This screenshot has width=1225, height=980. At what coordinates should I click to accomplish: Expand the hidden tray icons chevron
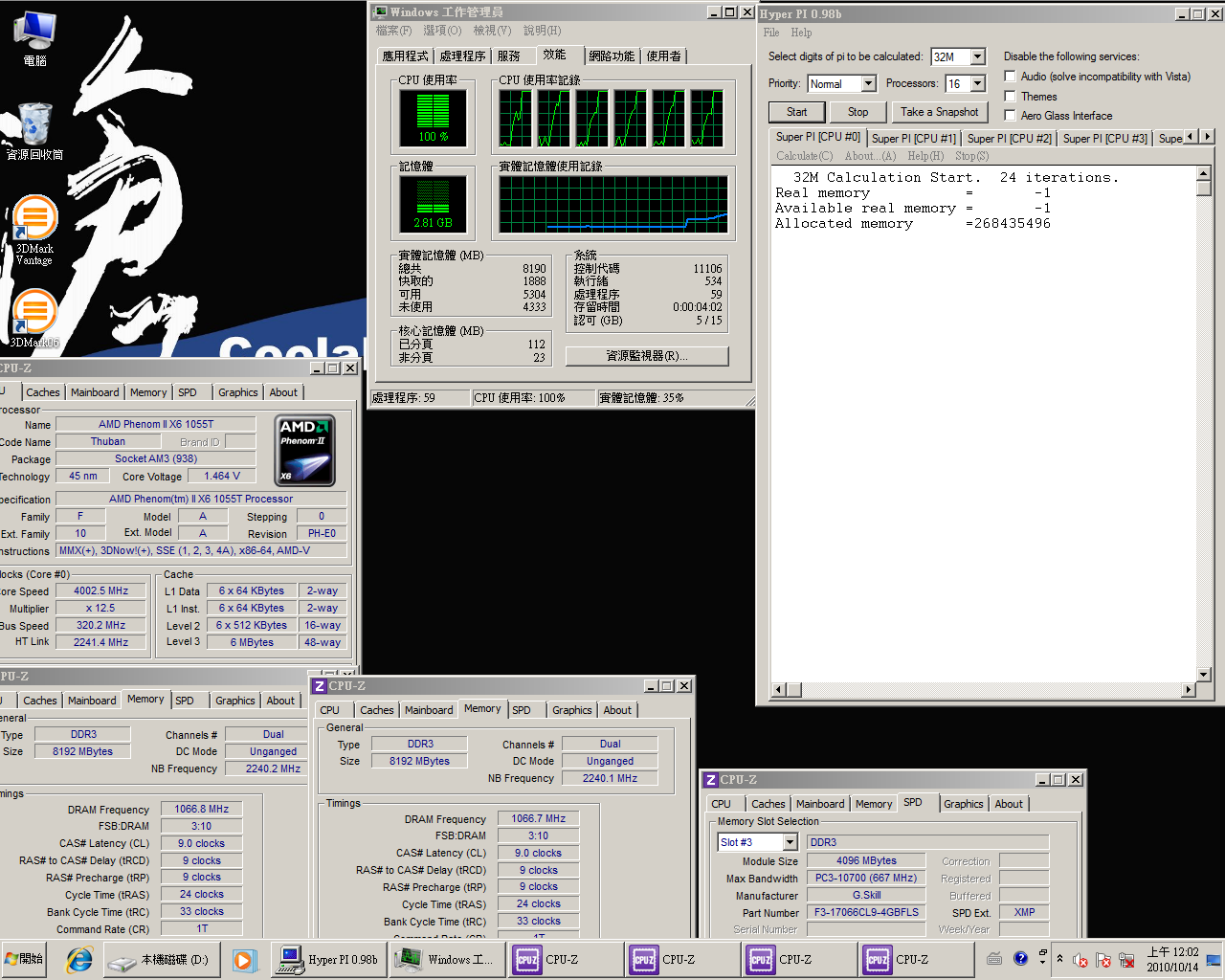click(x=1059, y=959)
